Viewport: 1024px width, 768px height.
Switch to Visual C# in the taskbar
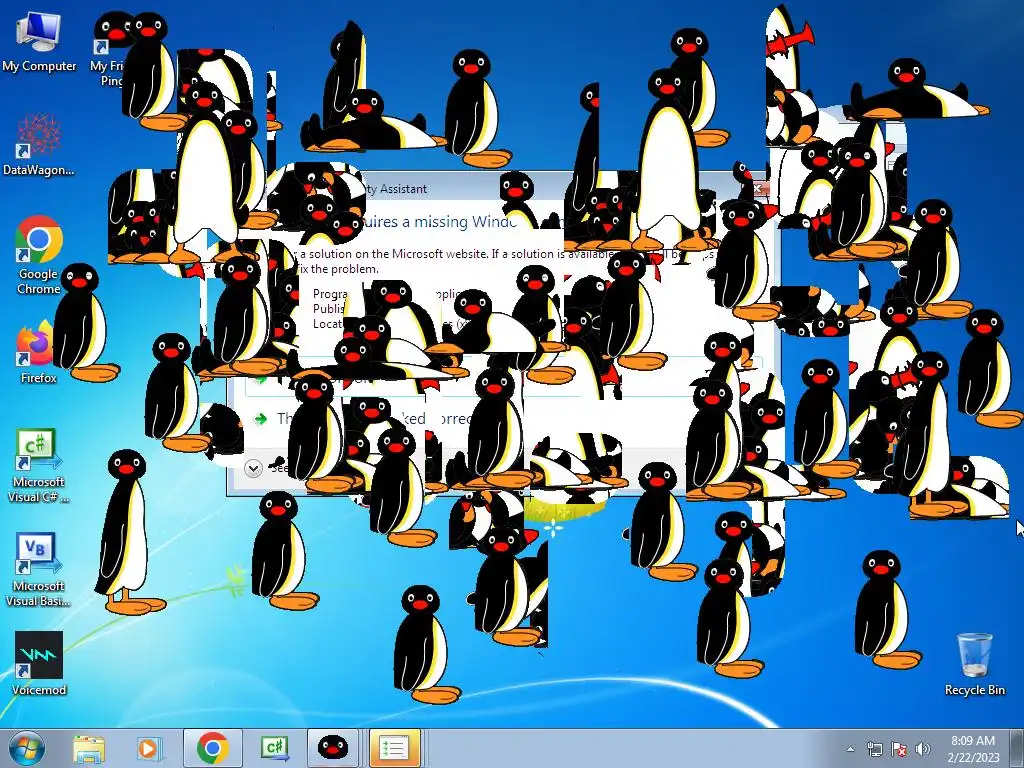[274, 748]
